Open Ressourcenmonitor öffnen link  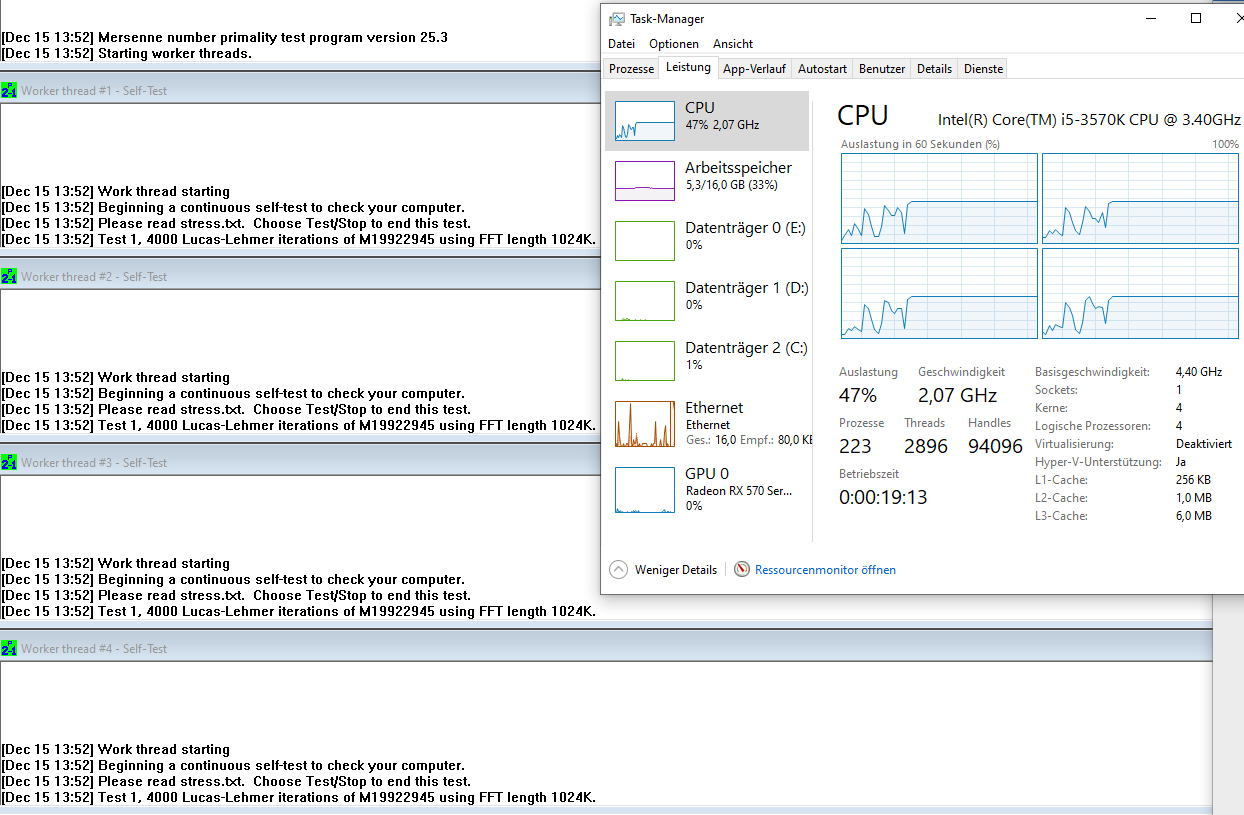tap(825, 570)
